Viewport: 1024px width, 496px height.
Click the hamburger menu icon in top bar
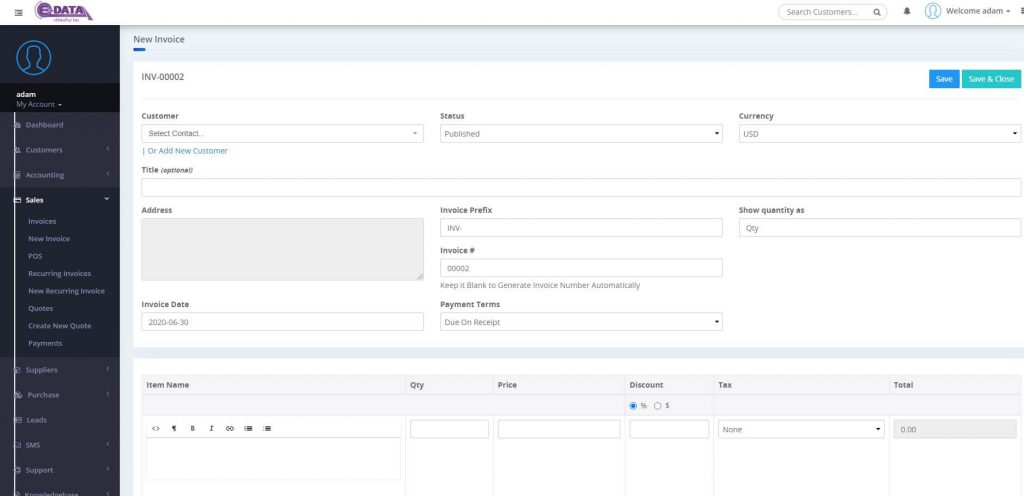[x=18, y=12]
